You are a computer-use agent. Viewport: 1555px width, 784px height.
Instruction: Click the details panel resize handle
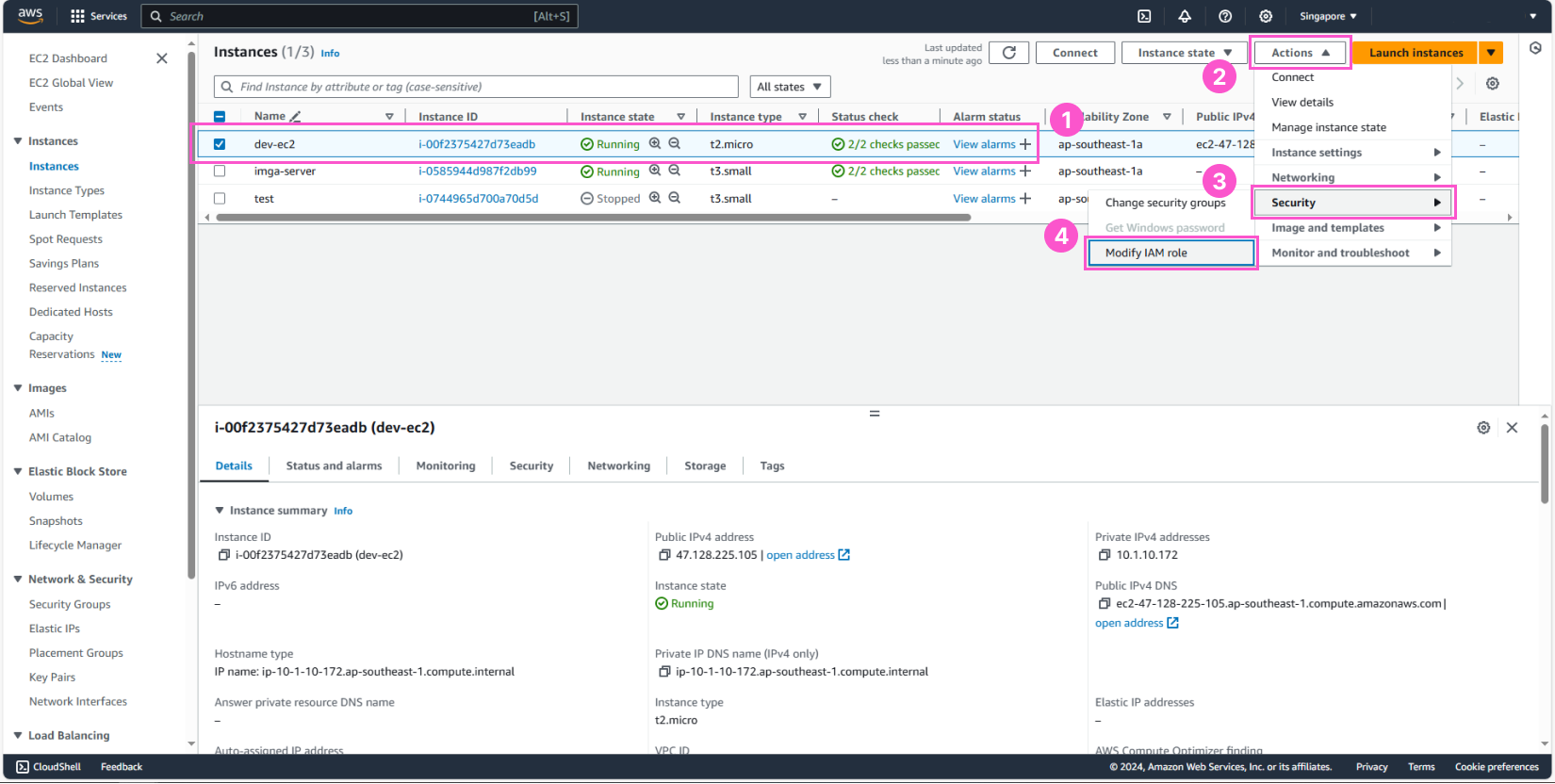point(875,414)
